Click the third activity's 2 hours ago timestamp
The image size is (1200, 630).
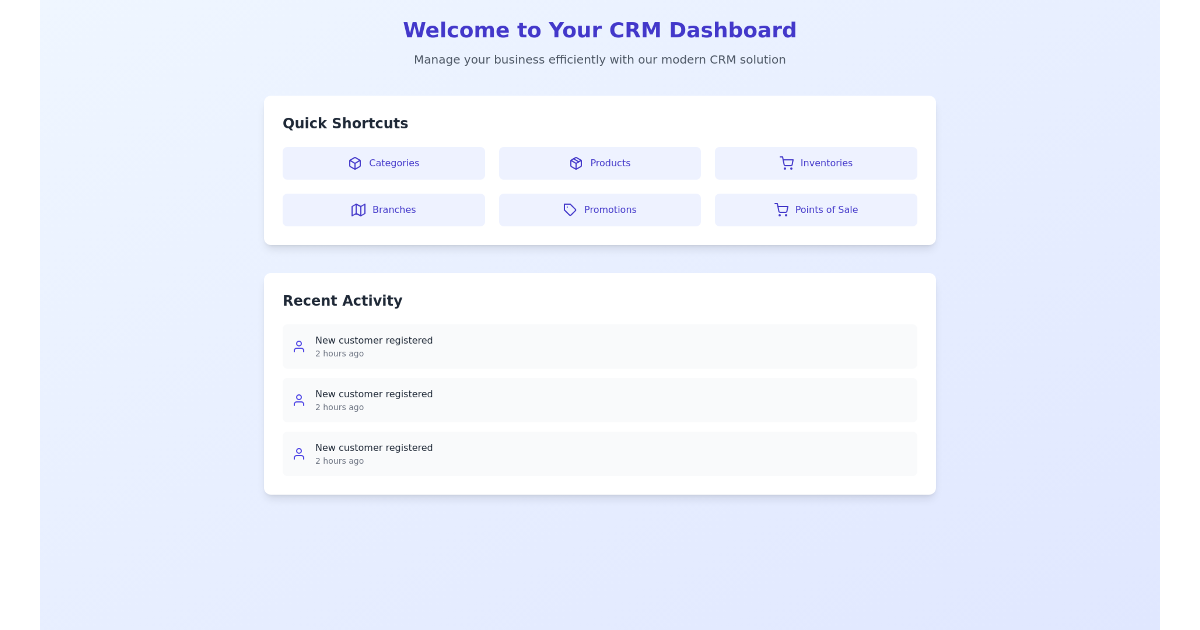point(339,461)
